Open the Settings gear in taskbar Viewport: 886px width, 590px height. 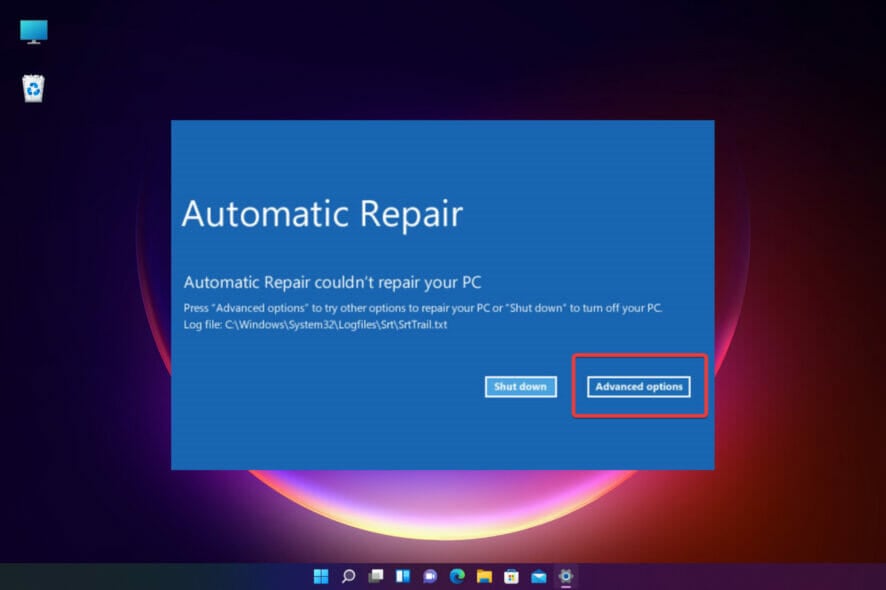[566, 576]
